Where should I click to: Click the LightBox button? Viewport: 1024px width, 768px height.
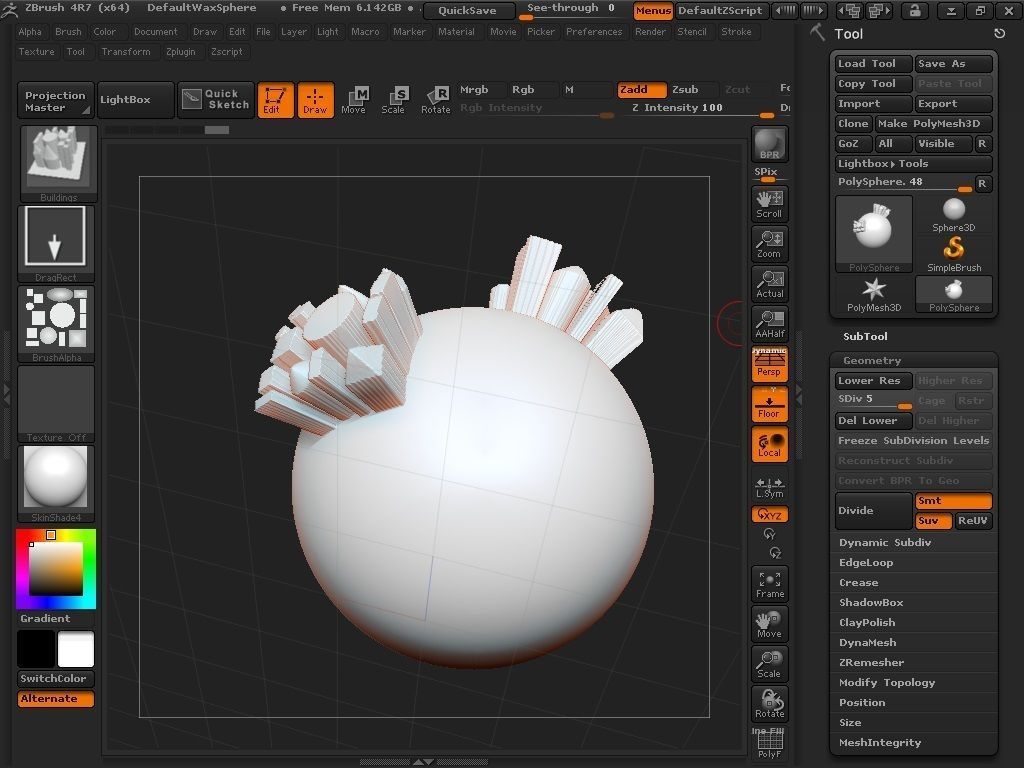[136, 99]
